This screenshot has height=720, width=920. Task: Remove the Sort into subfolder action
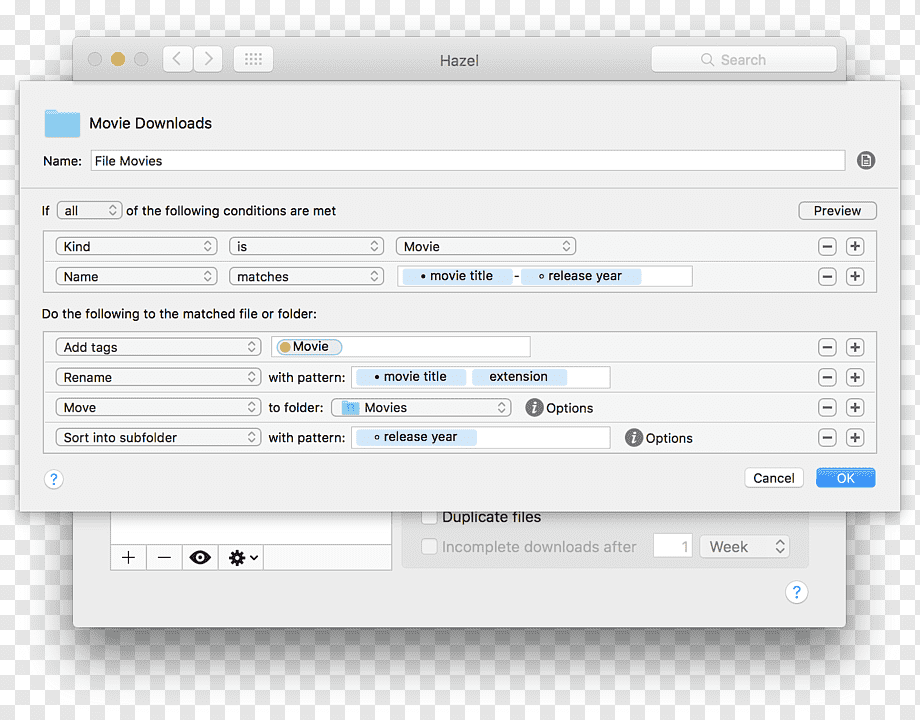click(x=827, y=437)
